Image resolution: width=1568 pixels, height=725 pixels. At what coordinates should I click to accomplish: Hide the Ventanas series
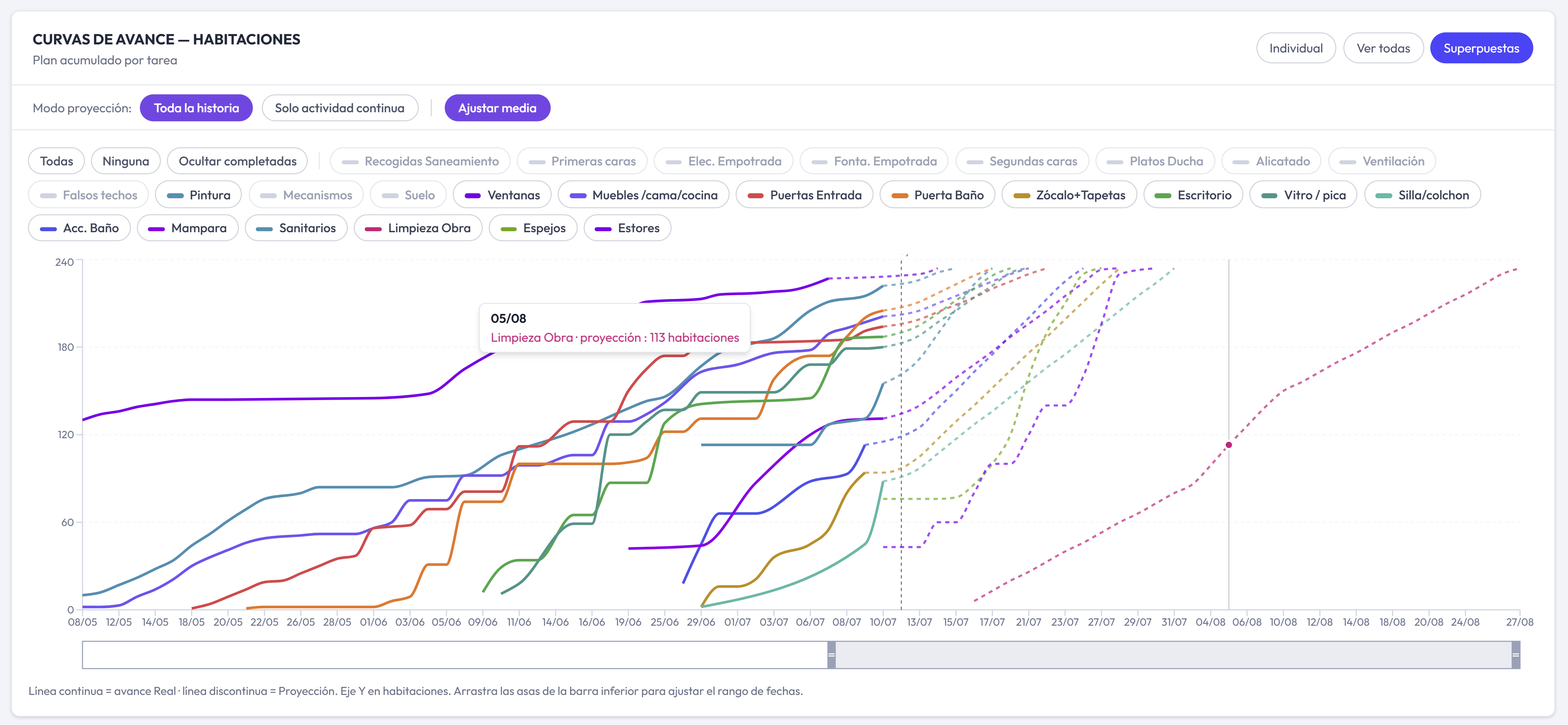click(502, 195)
